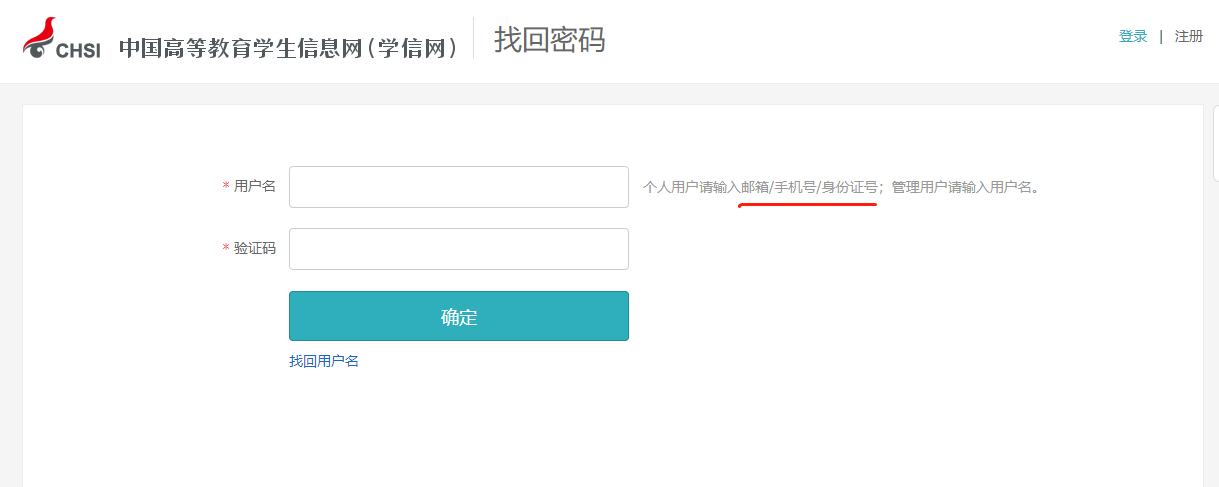The image size is (1219, 487).
Task: Click the divider between 登录 and 注册
Action: [x=1160, y=37]
